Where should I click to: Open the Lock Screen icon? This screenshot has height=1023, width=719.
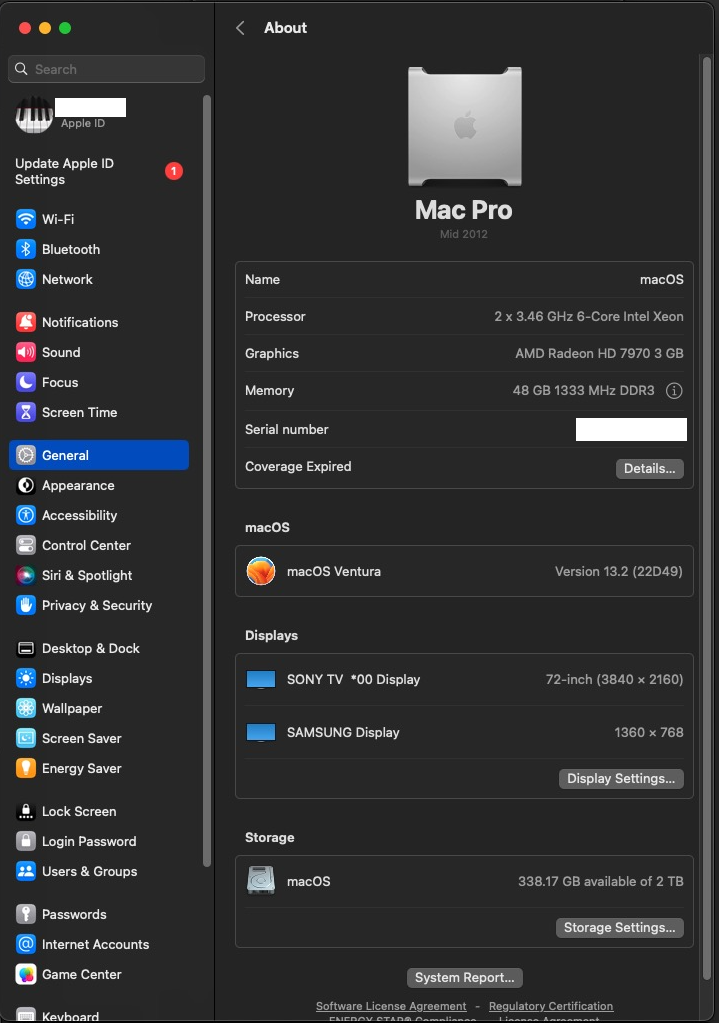pyautogui.click(x=25, y=812)
